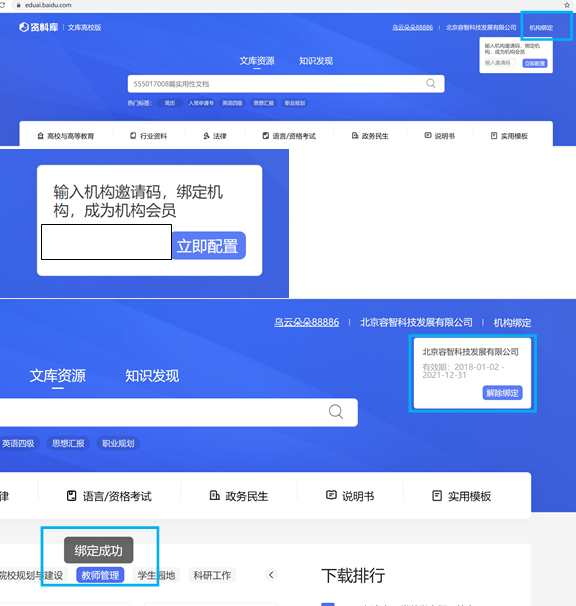Click the 简历 hot tag
This screenshot has width=576, height=606.
(170, 103)
